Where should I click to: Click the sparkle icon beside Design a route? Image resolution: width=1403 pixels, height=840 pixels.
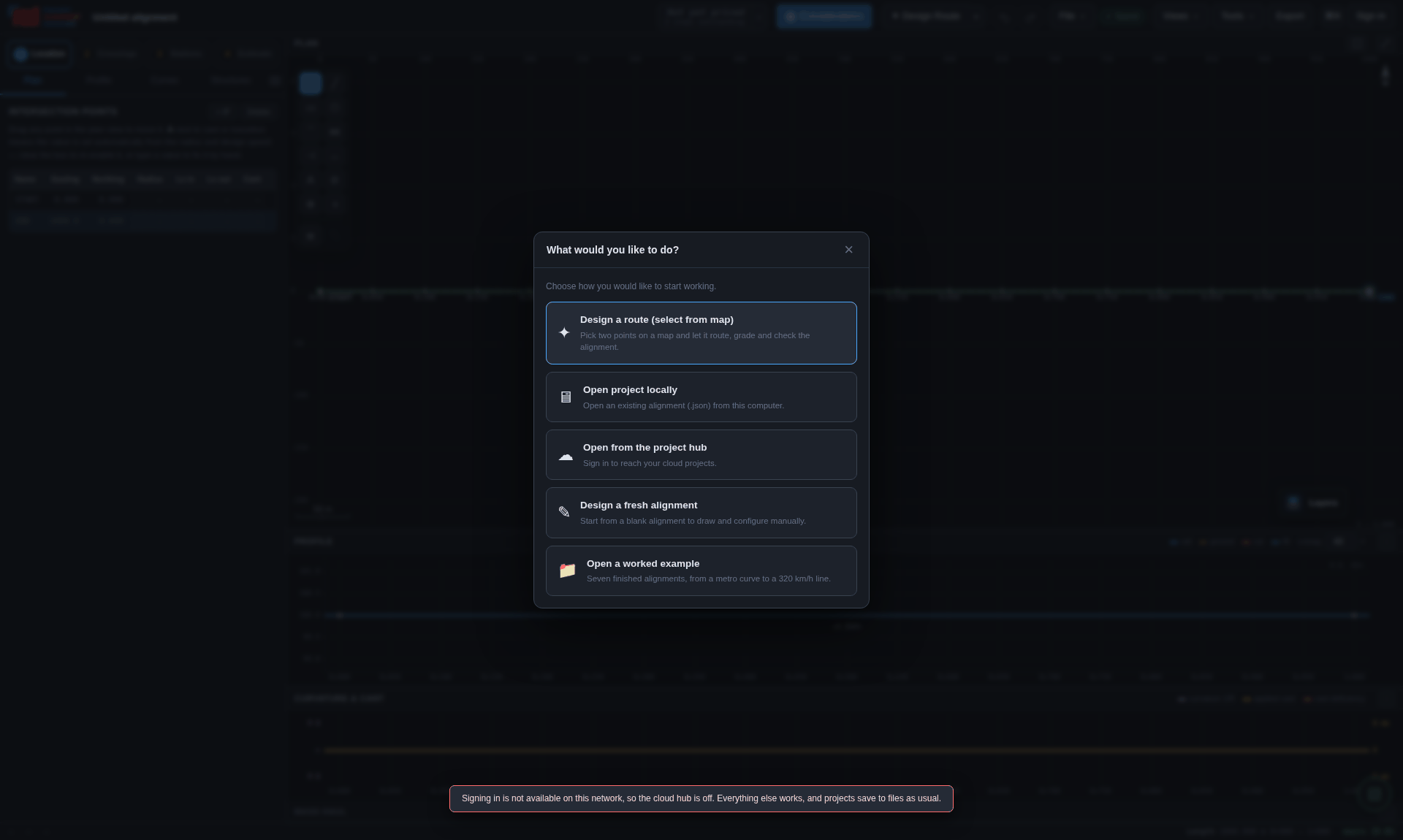click(564, 333)
